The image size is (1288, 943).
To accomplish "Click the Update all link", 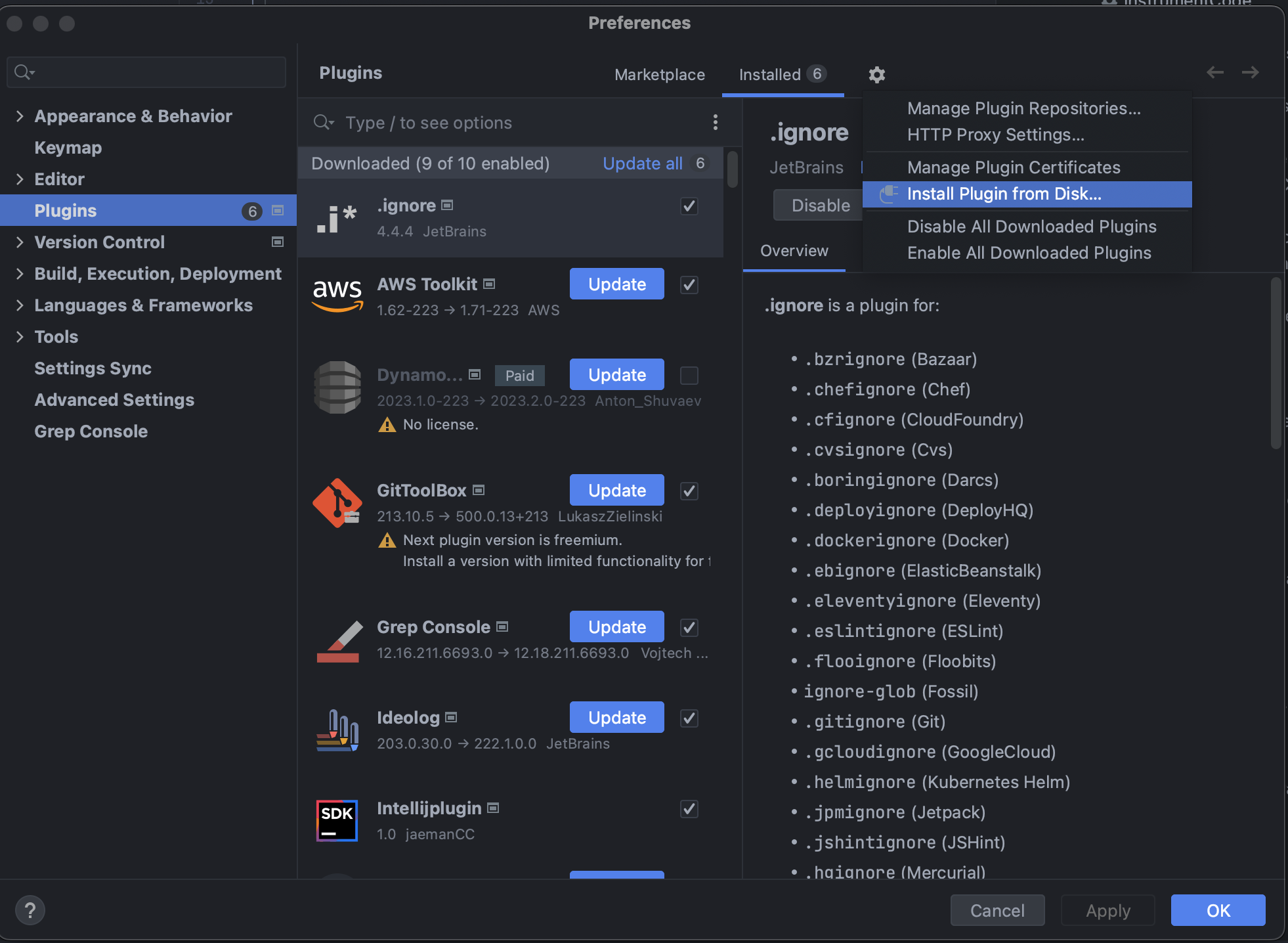I will tap(642, 164).
